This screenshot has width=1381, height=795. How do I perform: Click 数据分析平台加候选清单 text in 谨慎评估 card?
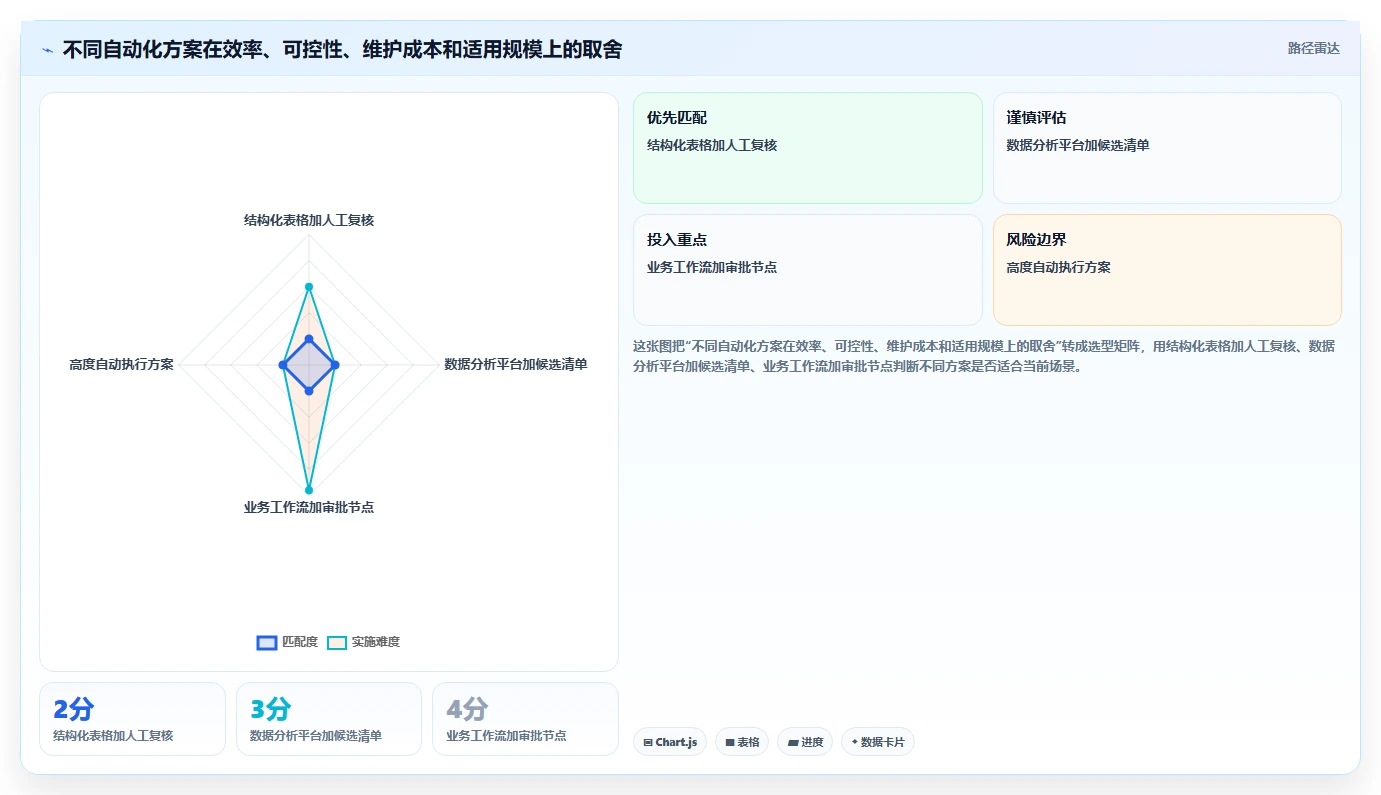tap(1078, 145)
